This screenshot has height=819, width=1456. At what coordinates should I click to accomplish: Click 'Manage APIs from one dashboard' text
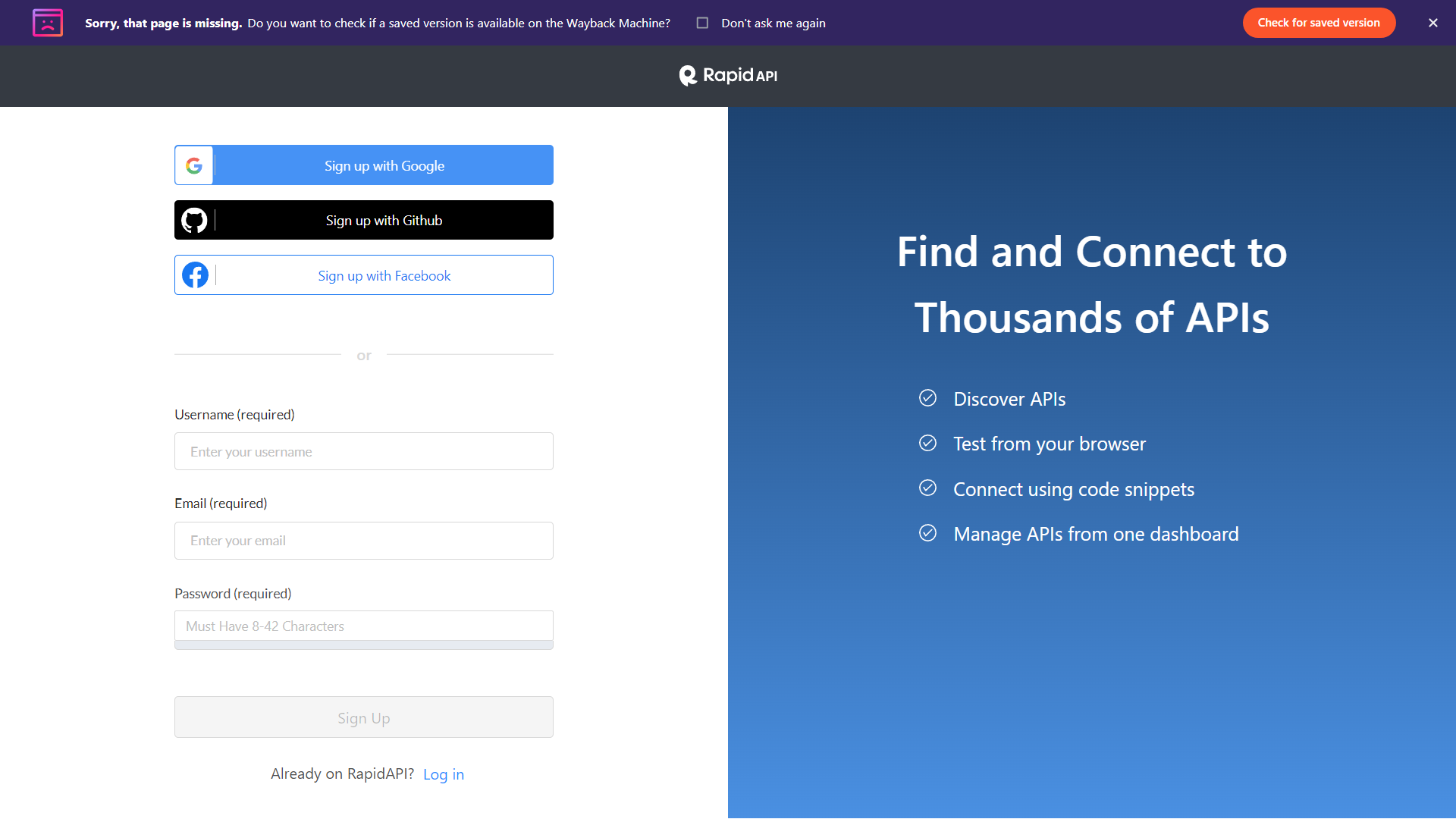click(1096, 534)
